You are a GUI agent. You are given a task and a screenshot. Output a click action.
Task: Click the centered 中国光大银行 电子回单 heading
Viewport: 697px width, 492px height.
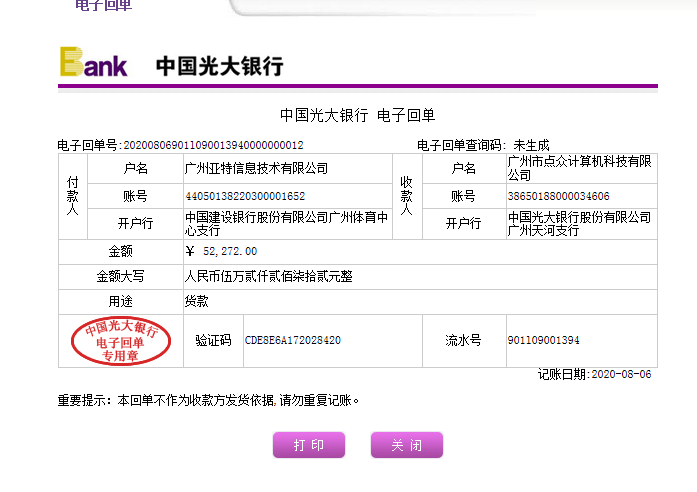357,116
